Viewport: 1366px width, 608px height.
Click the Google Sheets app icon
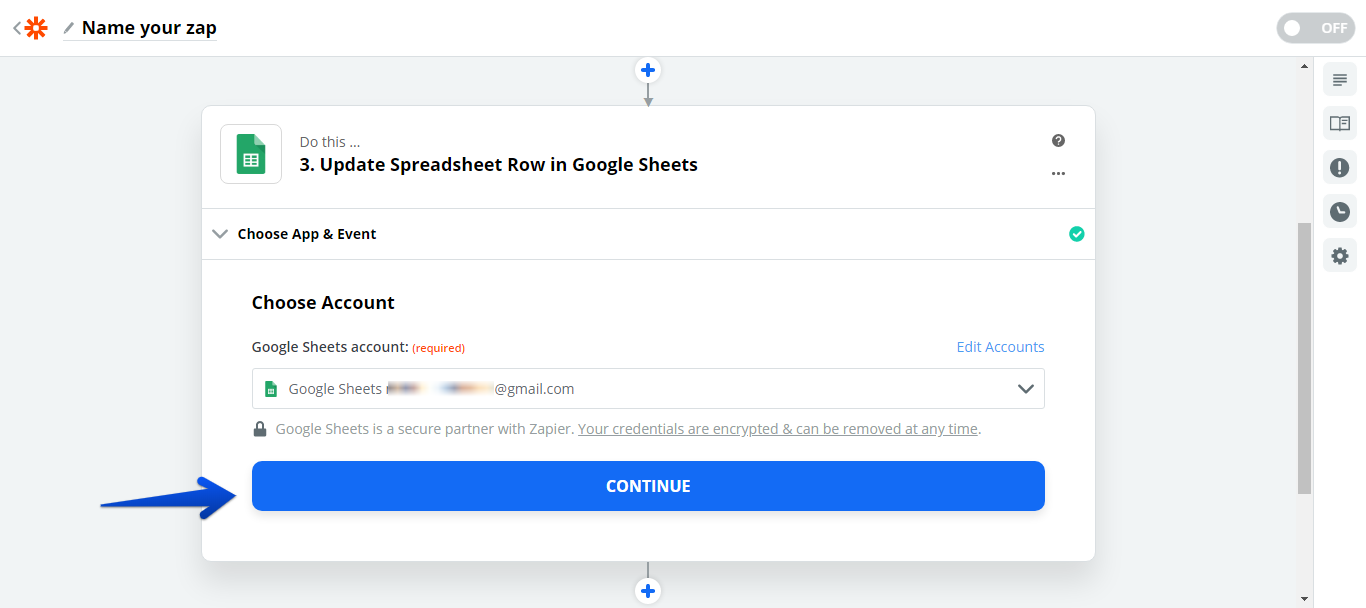pos(250,155)
